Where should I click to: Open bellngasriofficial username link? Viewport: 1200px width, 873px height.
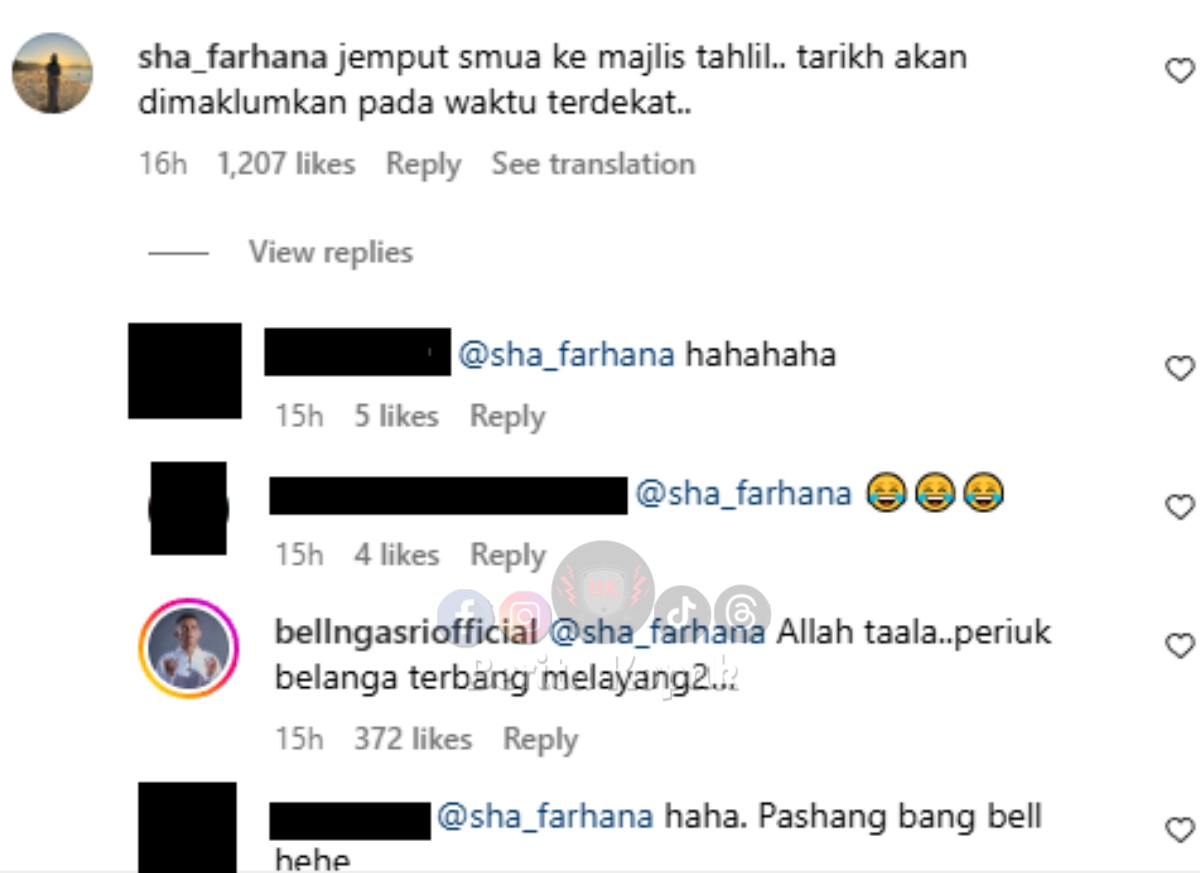pyautogui.click(x=406, y=633)
